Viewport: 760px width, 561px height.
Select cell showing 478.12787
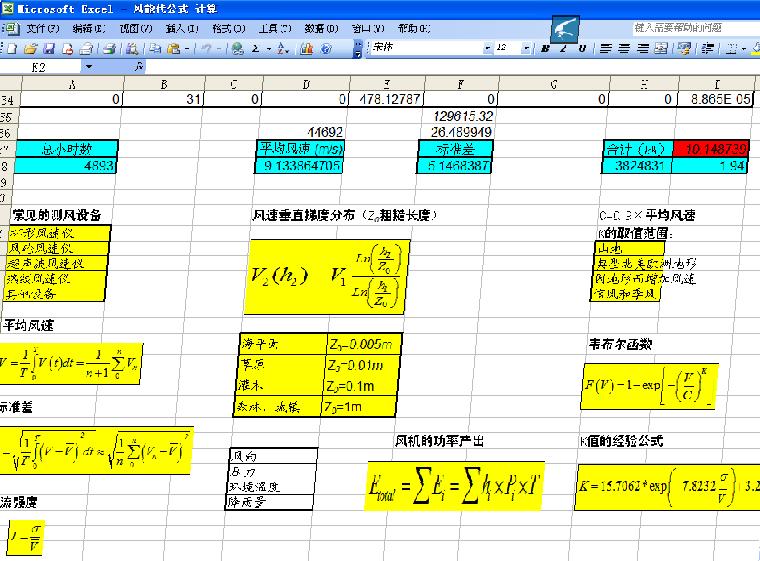[x=387, y=99]
